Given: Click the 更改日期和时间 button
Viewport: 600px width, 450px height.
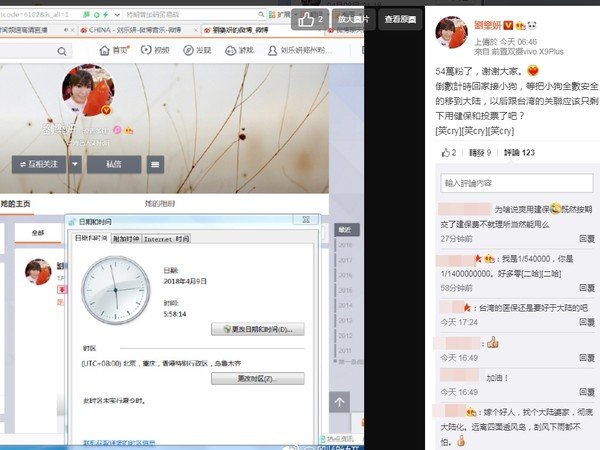Looking at the screenshot, I should [257, 329].
